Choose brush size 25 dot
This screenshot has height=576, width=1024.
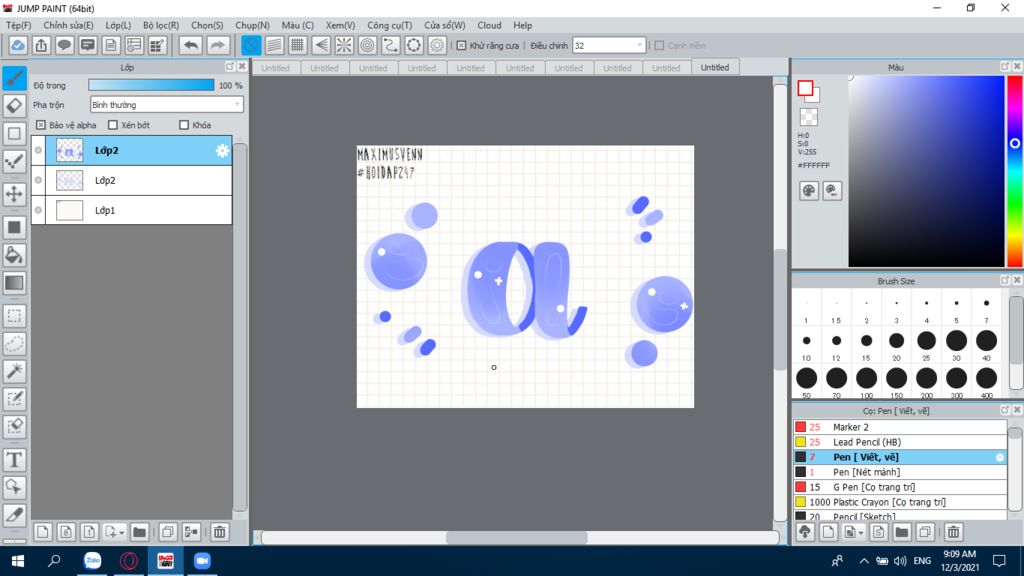point(926,340)
